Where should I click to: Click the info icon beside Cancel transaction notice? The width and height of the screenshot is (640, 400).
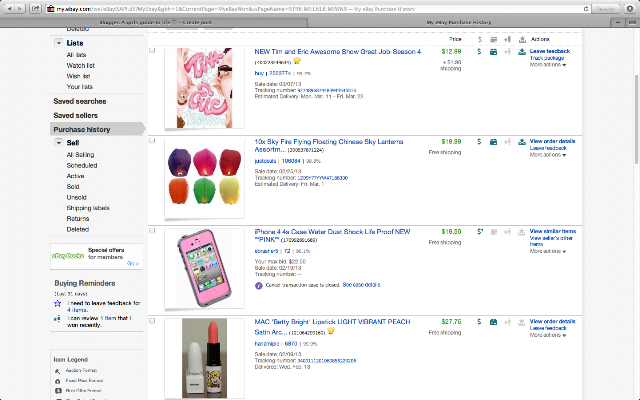click(x=259, y=285)
